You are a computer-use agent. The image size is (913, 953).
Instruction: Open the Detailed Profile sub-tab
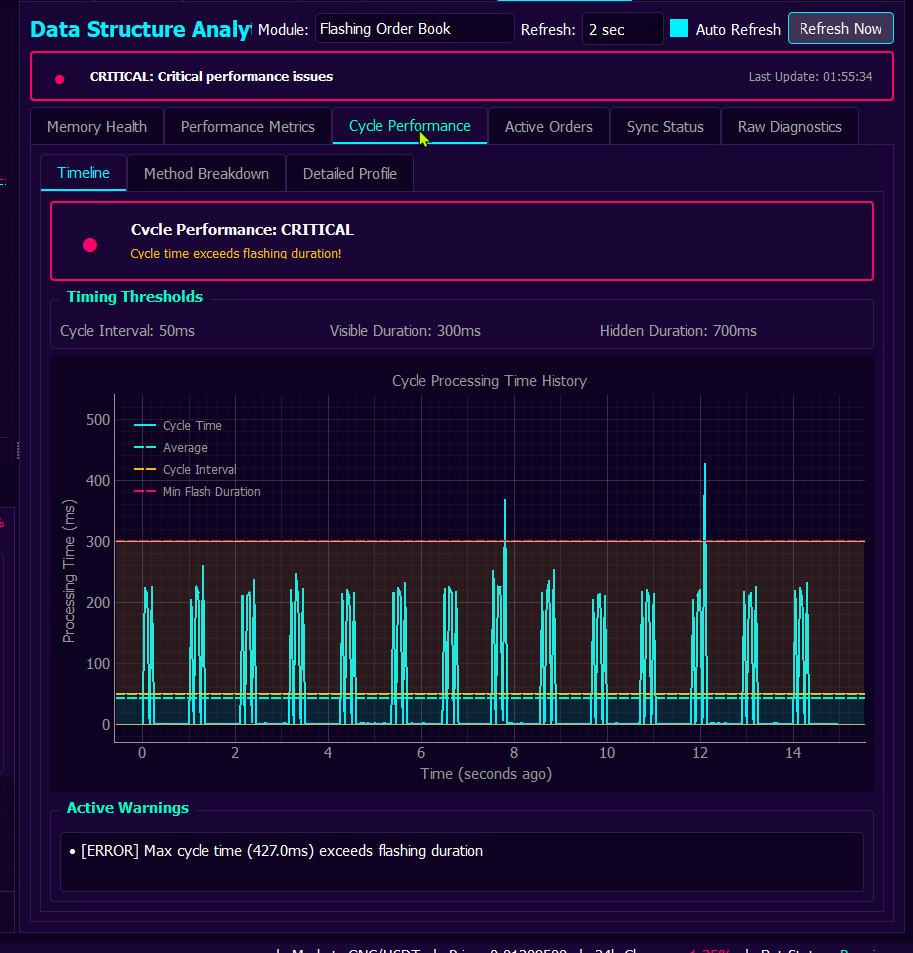(x=349, y=174)
